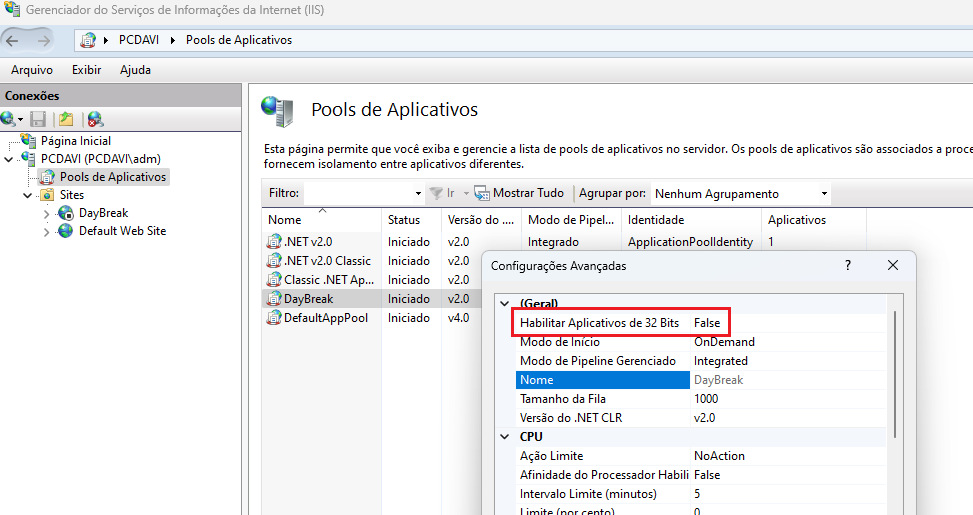Select Pools de Aplicativos tree item
973x515 pixels.
tap(113, 177)
